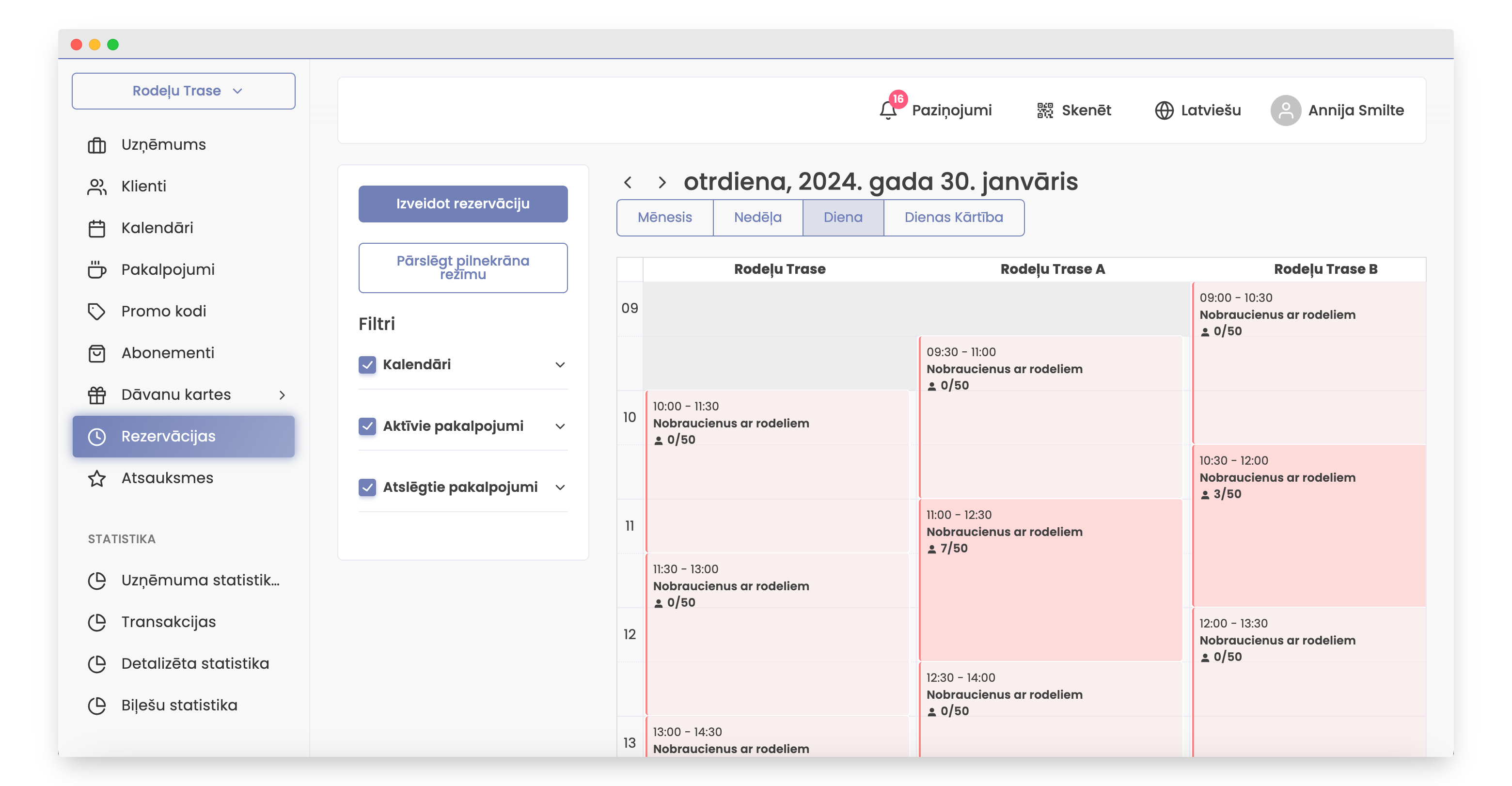
Task: Go to previous day arrow
Action: click(628, 183)
